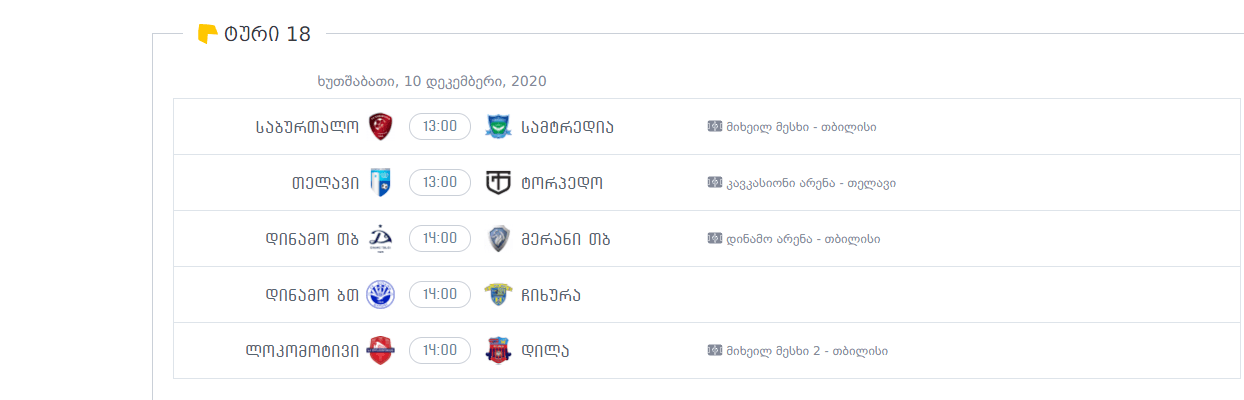Click the მიხეილ მესხი 2 - თბილისი stadium
The height and width of the screenshot is (400, 1244).
(807, 351)
